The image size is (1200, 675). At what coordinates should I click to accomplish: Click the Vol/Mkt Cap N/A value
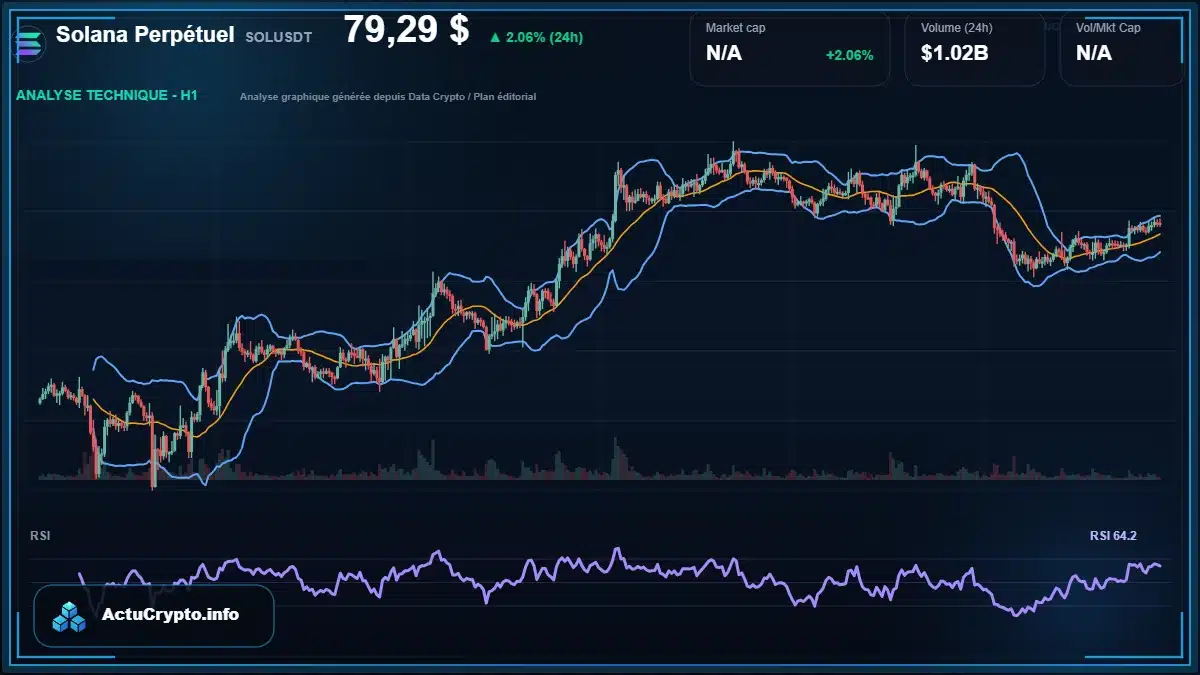[x=1094, y=54]
